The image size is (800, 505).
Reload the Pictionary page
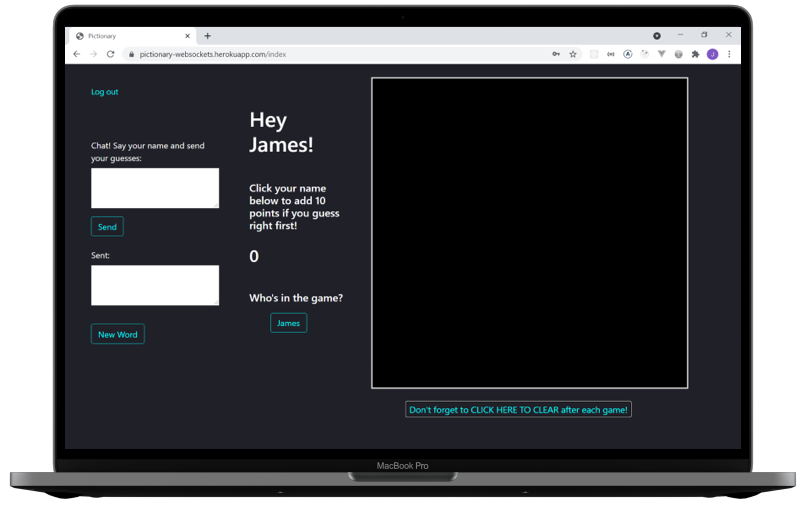pyautogui.click(x=110, y=54)
